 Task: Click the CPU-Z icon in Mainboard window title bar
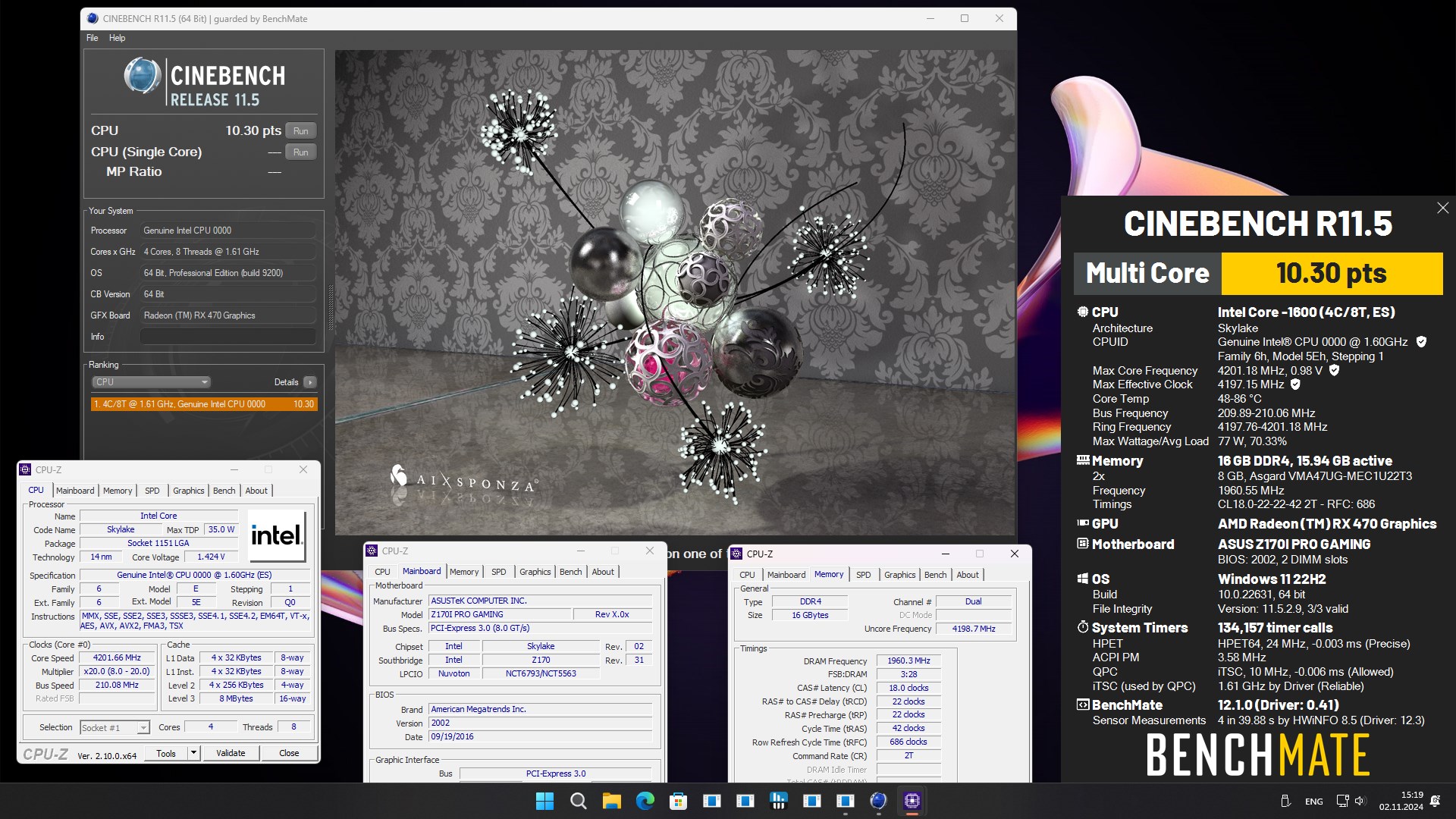tap(372, 551)
